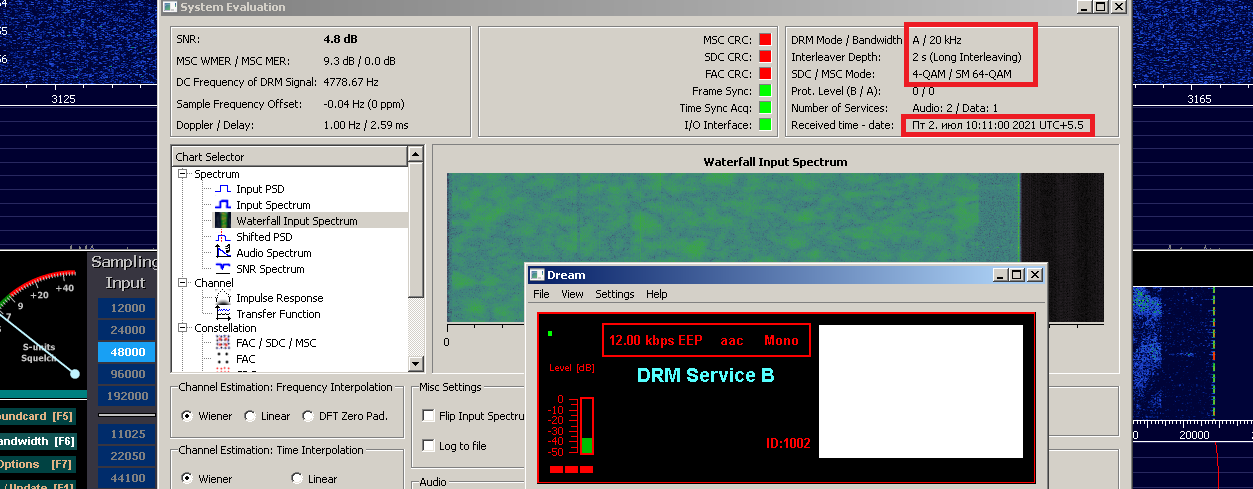1253x489 pixels.
Task: Select FAC / SDC / MSC constellation icon
Action: pos(223,343)
